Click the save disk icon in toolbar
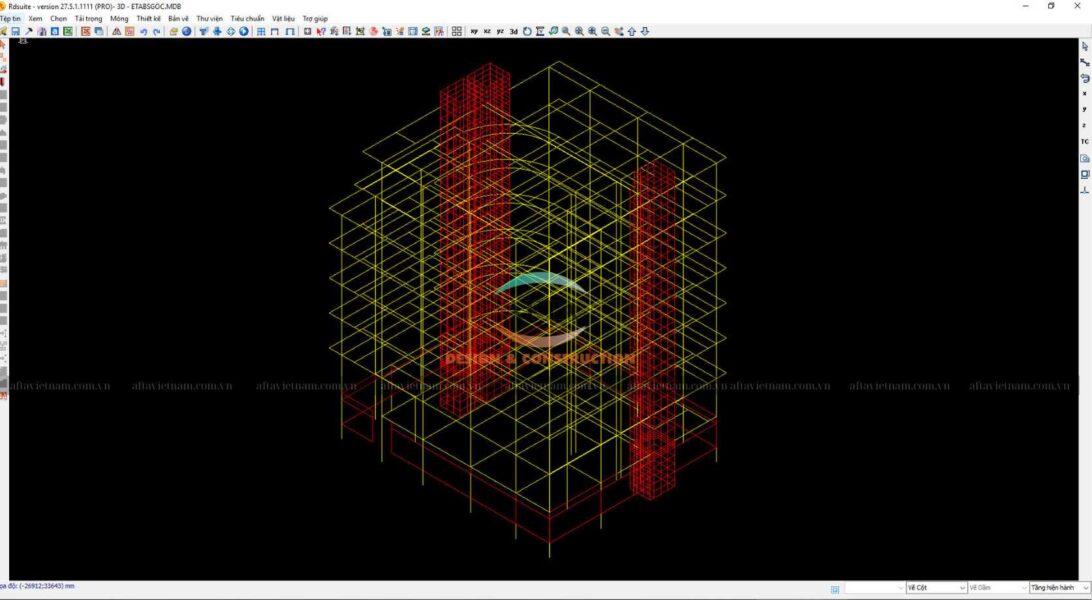The image size is (1092, 600). [16, 31]
